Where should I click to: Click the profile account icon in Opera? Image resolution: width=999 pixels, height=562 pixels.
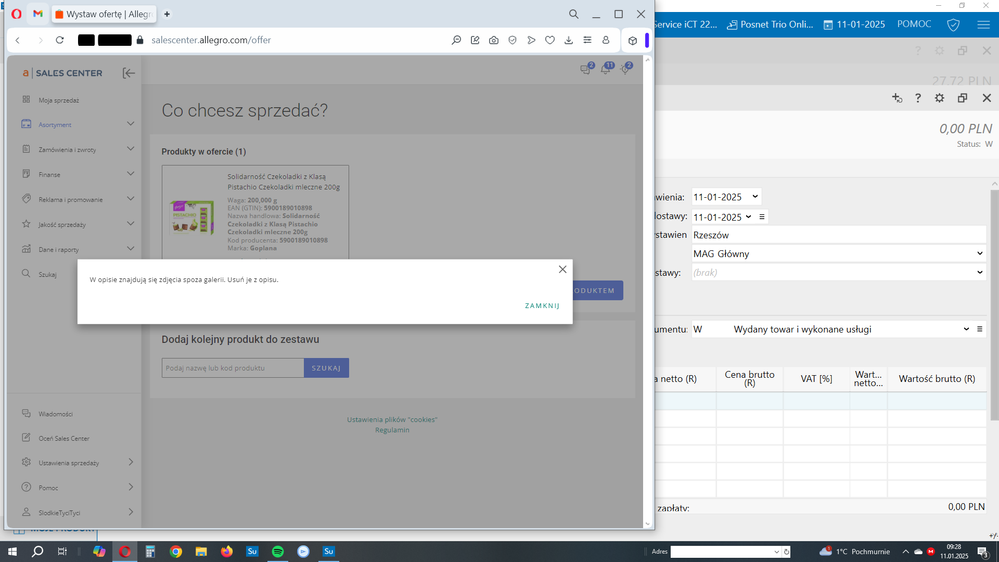tap(606, 40)
